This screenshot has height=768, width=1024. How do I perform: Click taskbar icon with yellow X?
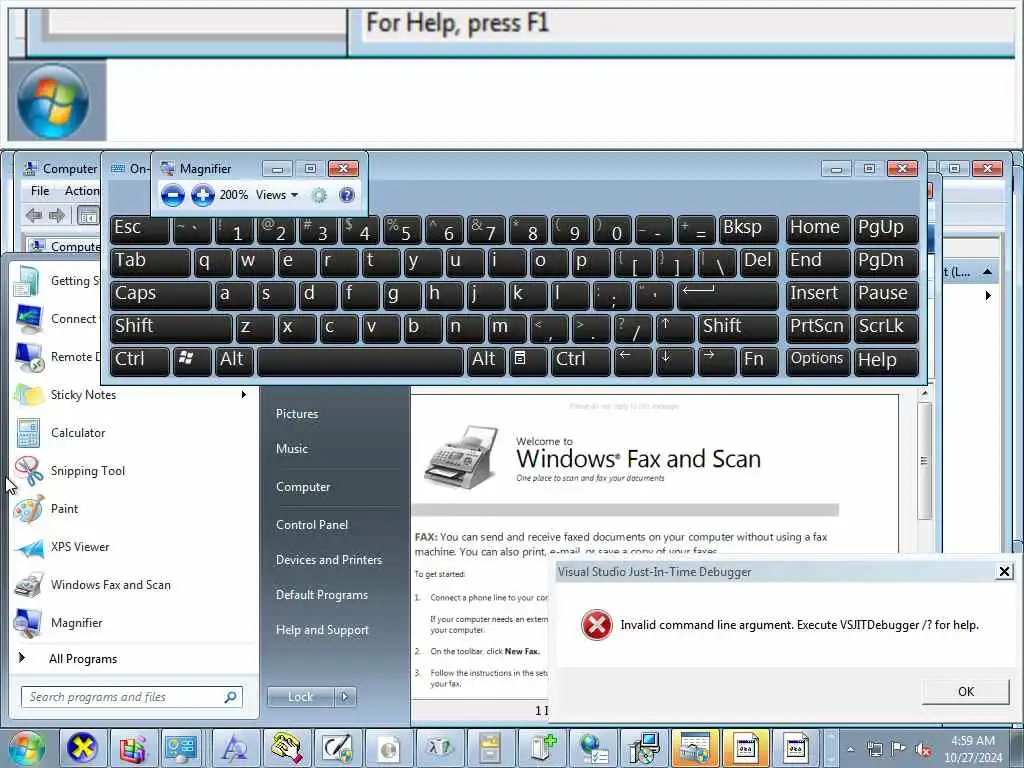click(x=82, y=748)
